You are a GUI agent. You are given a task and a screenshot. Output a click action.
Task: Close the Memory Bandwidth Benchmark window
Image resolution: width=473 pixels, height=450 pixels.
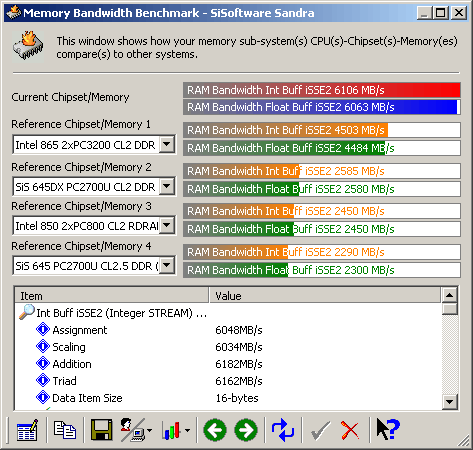[459, 13]
